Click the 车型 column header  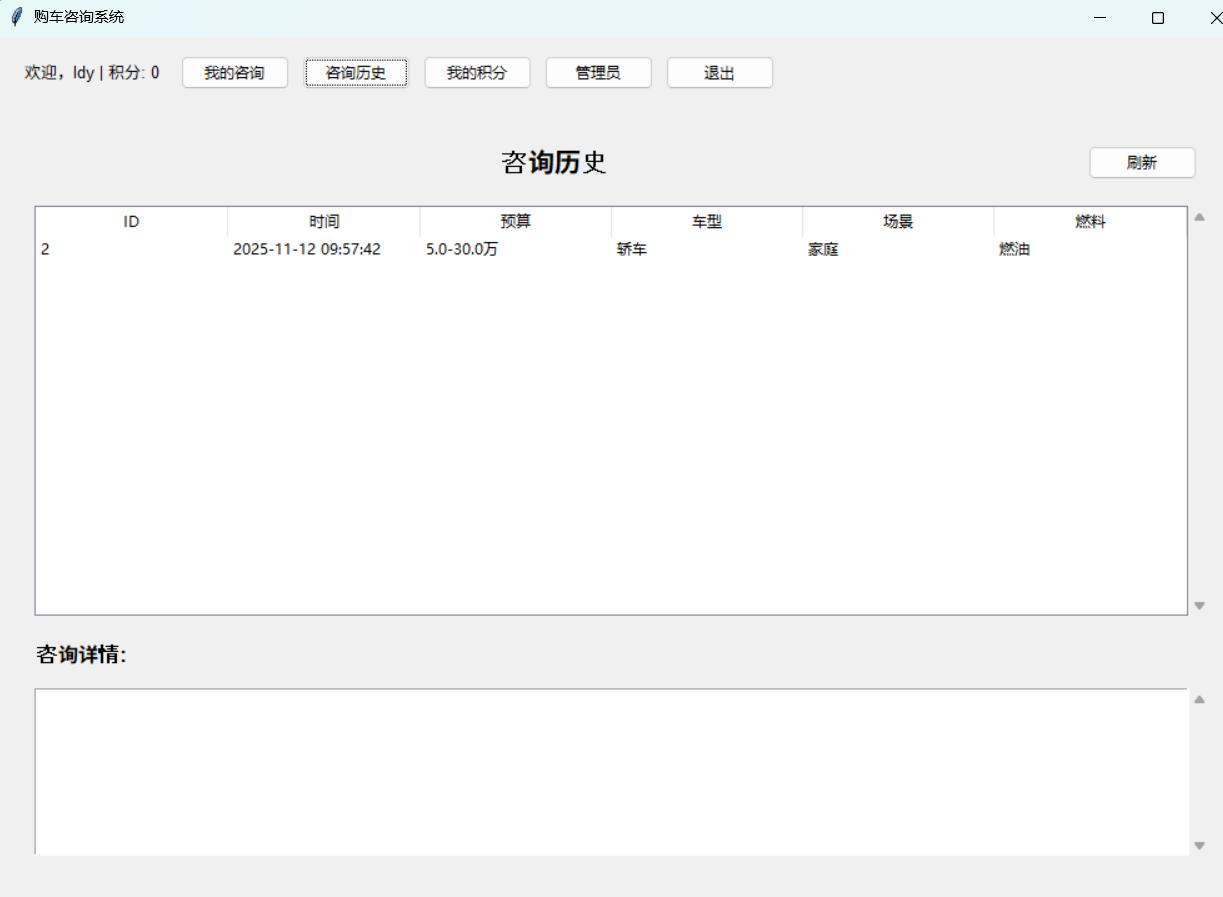[707, 222]
